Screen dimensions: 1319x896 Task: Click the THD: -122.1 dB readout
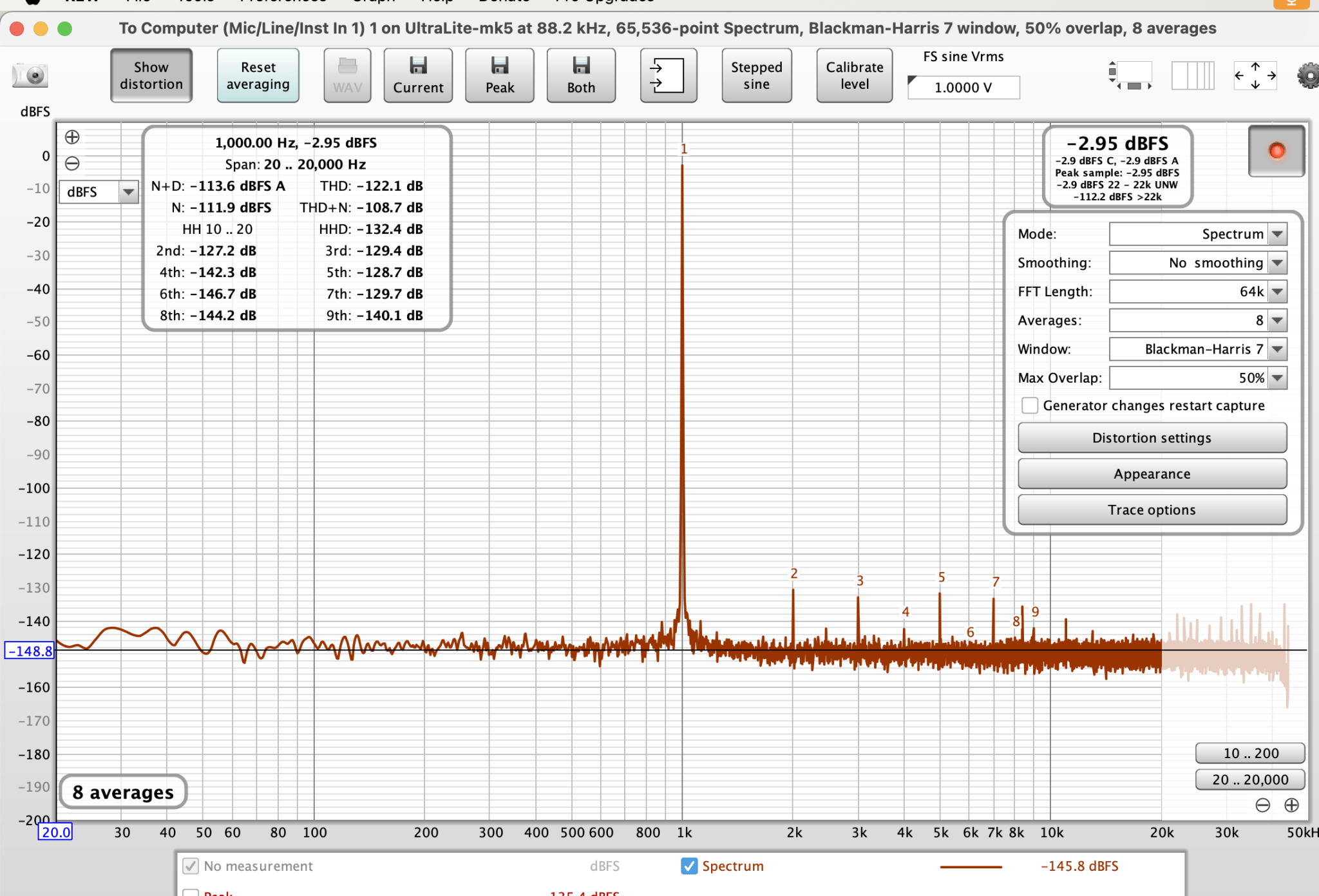click(x=372, y=186)
